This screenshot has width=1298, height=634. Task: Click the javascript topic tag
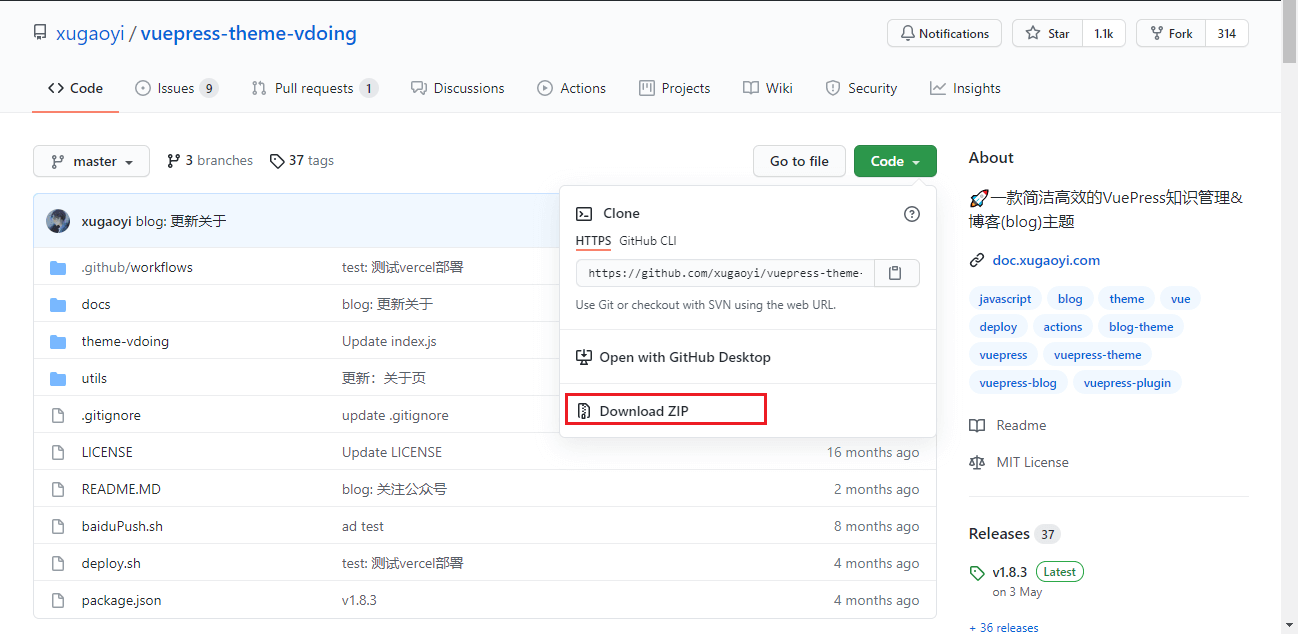pos(1005,299)
